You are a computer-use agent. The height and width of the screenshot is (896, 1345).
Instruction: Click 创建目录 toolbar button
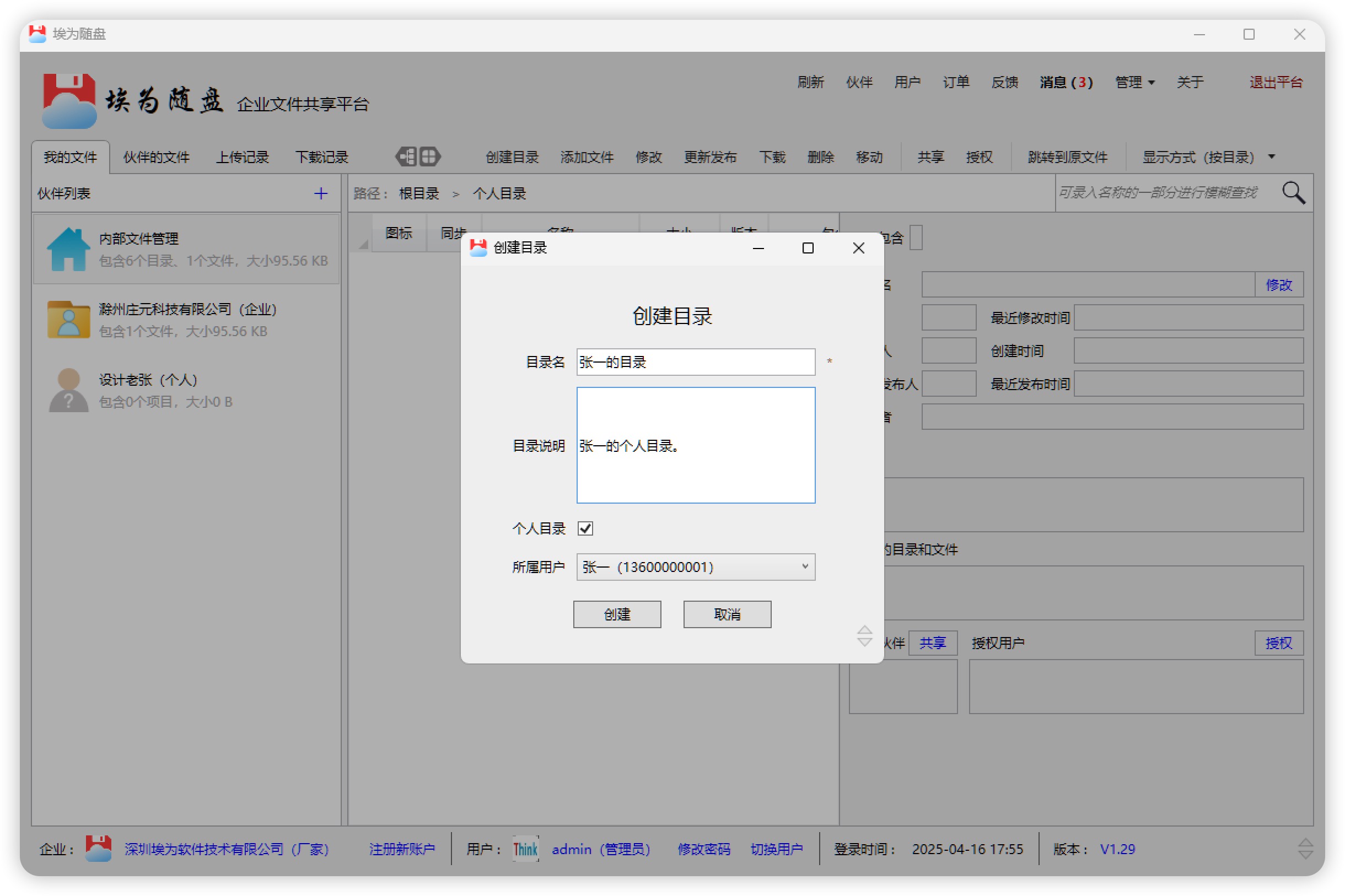click(x=512, y=157)
